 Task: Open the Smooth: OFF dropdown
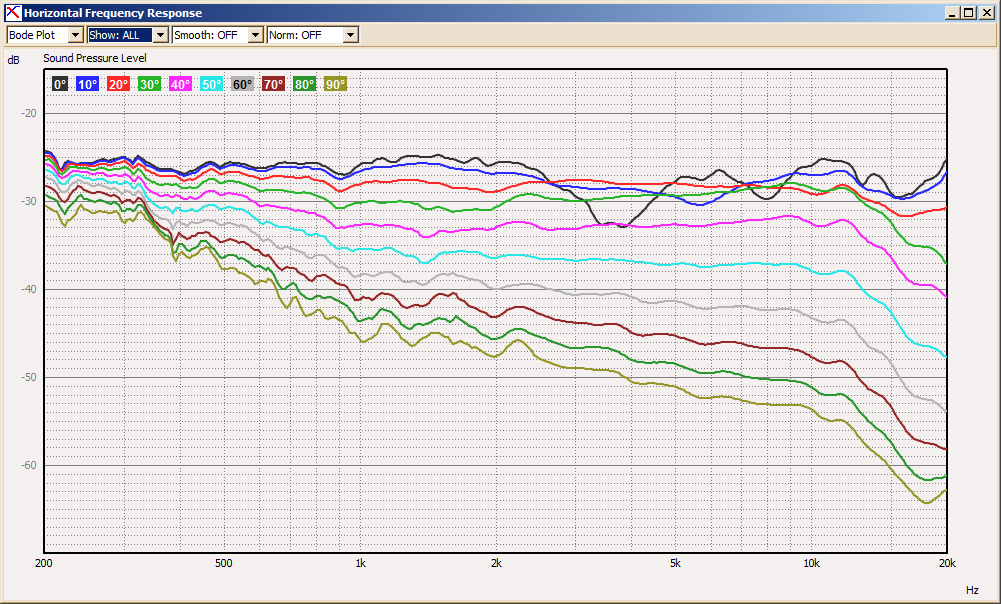click(x=218, y=34)
